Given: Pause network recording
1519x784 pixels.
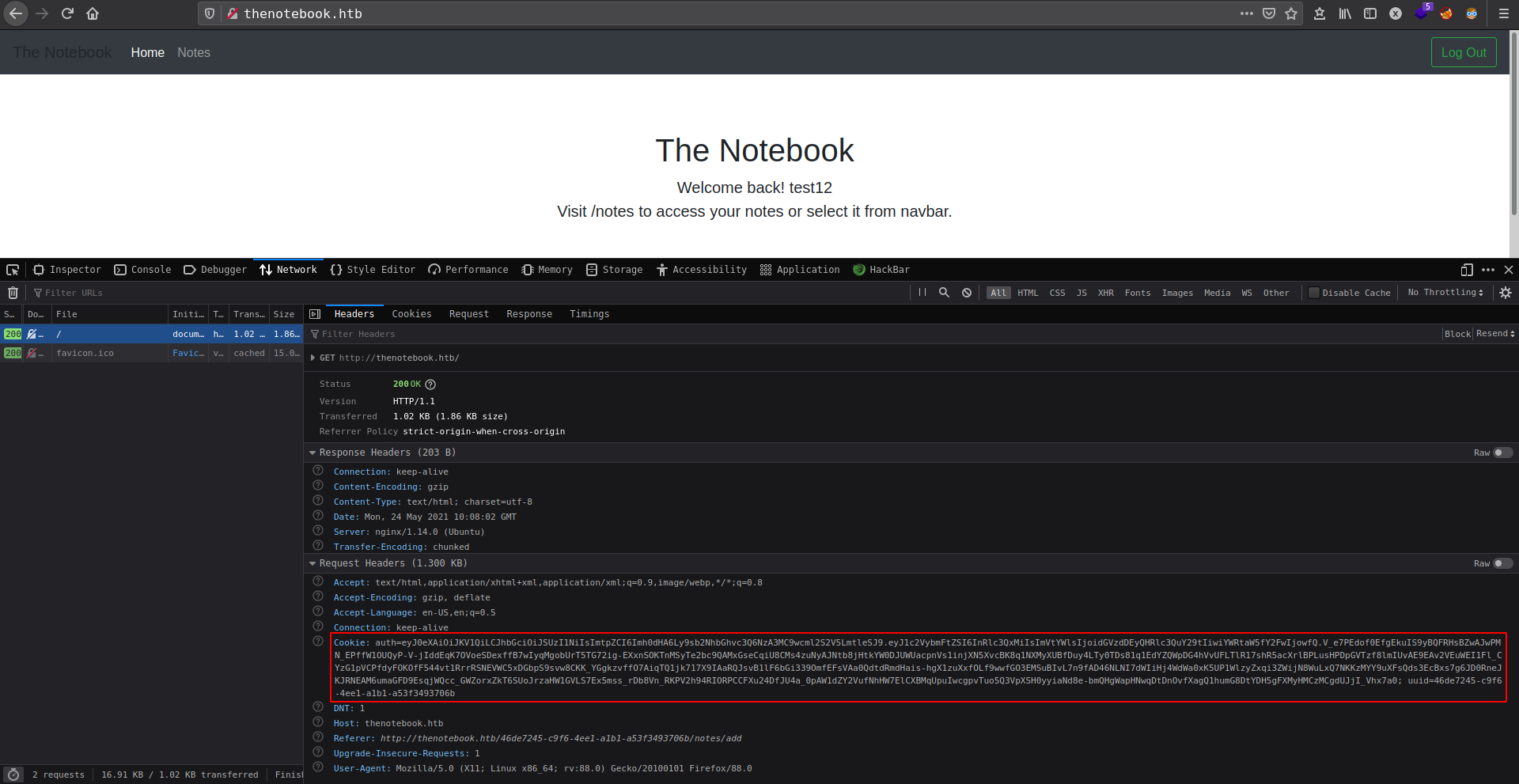Looking at the screenshot, I should pos(922,293).
